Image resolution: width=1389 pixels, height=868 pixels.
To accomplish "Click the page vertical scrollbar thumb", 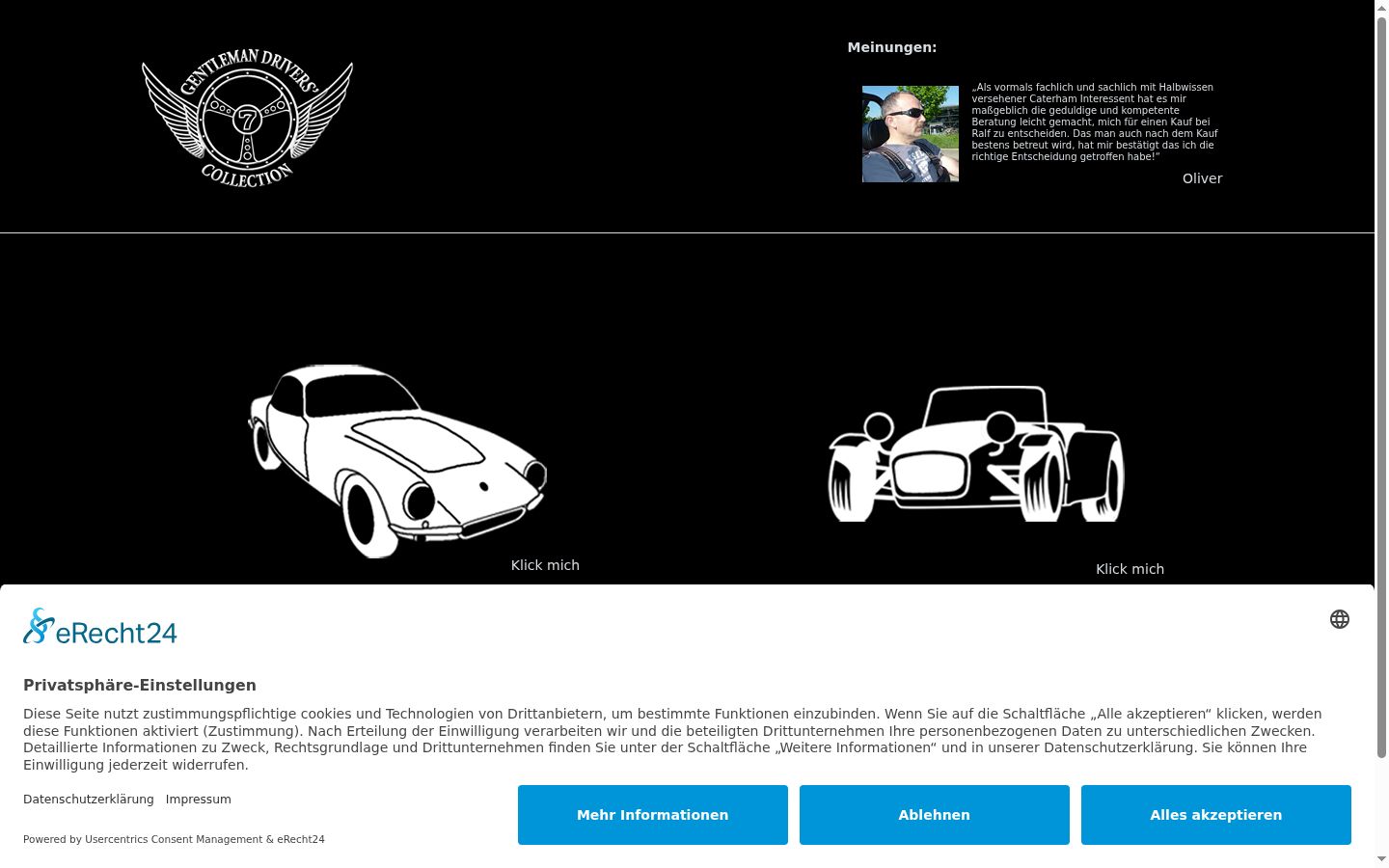I will (1381, 387).
